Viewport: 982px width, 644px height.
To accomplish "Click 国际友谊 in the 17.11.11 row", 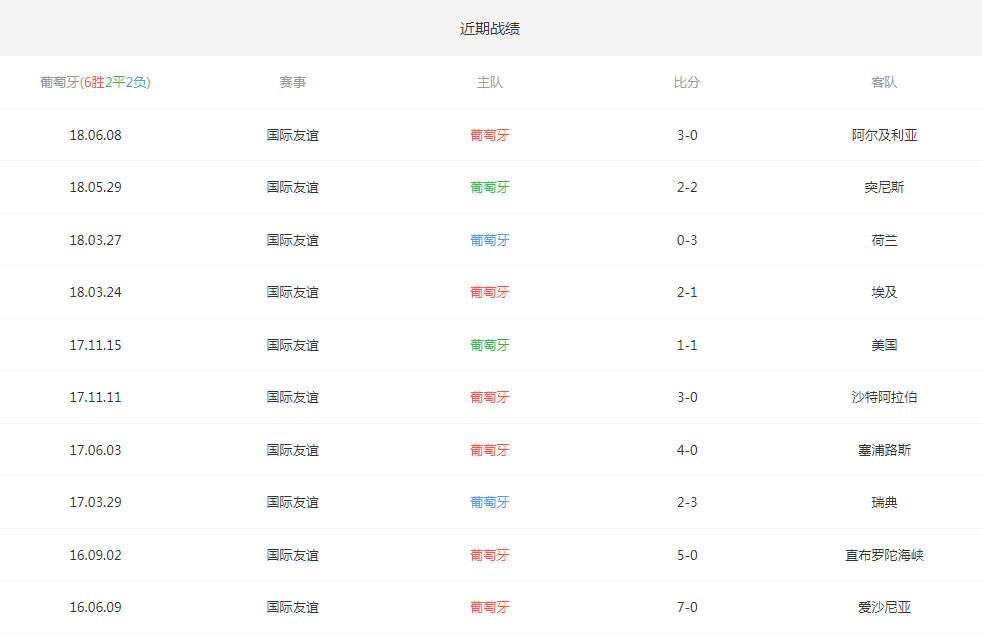I will pos(292,397).
